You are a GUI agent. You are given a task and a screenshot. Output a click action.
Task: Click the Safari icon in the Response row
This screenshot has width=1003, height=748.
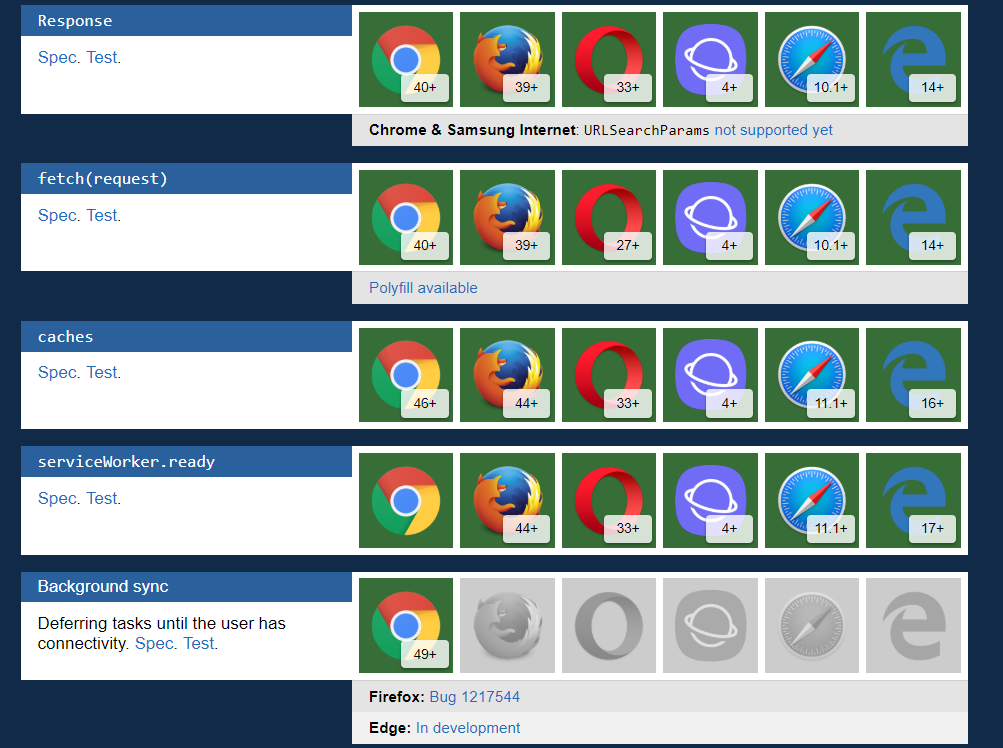tap(812, 60)
